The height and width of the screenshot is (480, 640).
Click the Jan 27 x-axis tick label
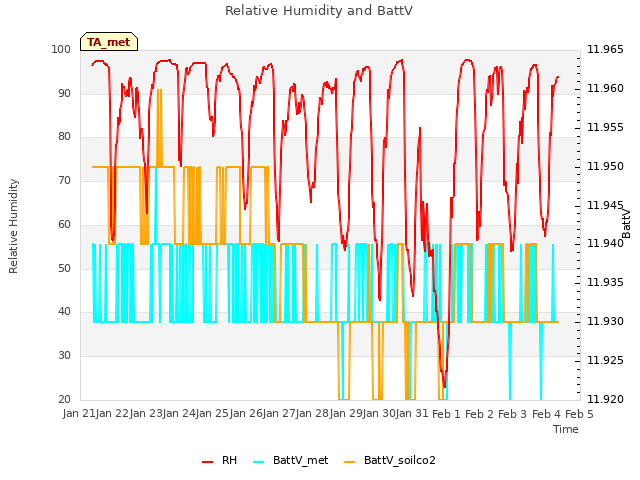click(x=280, y=414)
